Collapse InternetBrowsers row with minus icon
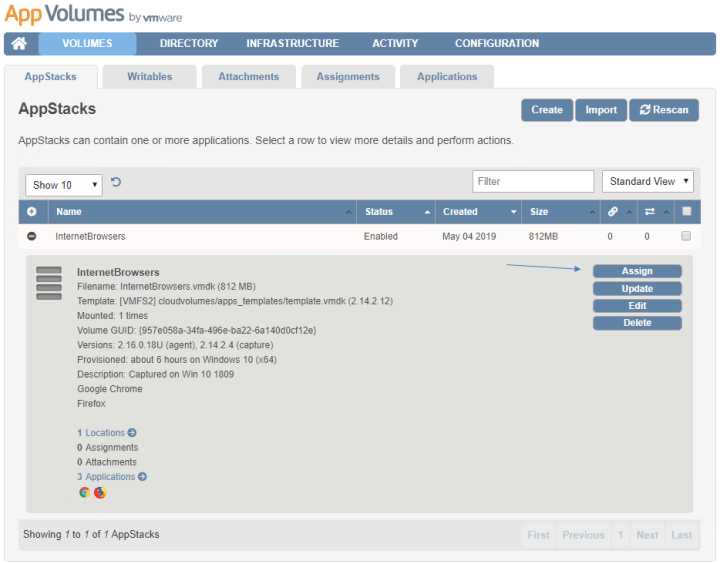Viewport: 720px width, 564px height. pos(32,236)
